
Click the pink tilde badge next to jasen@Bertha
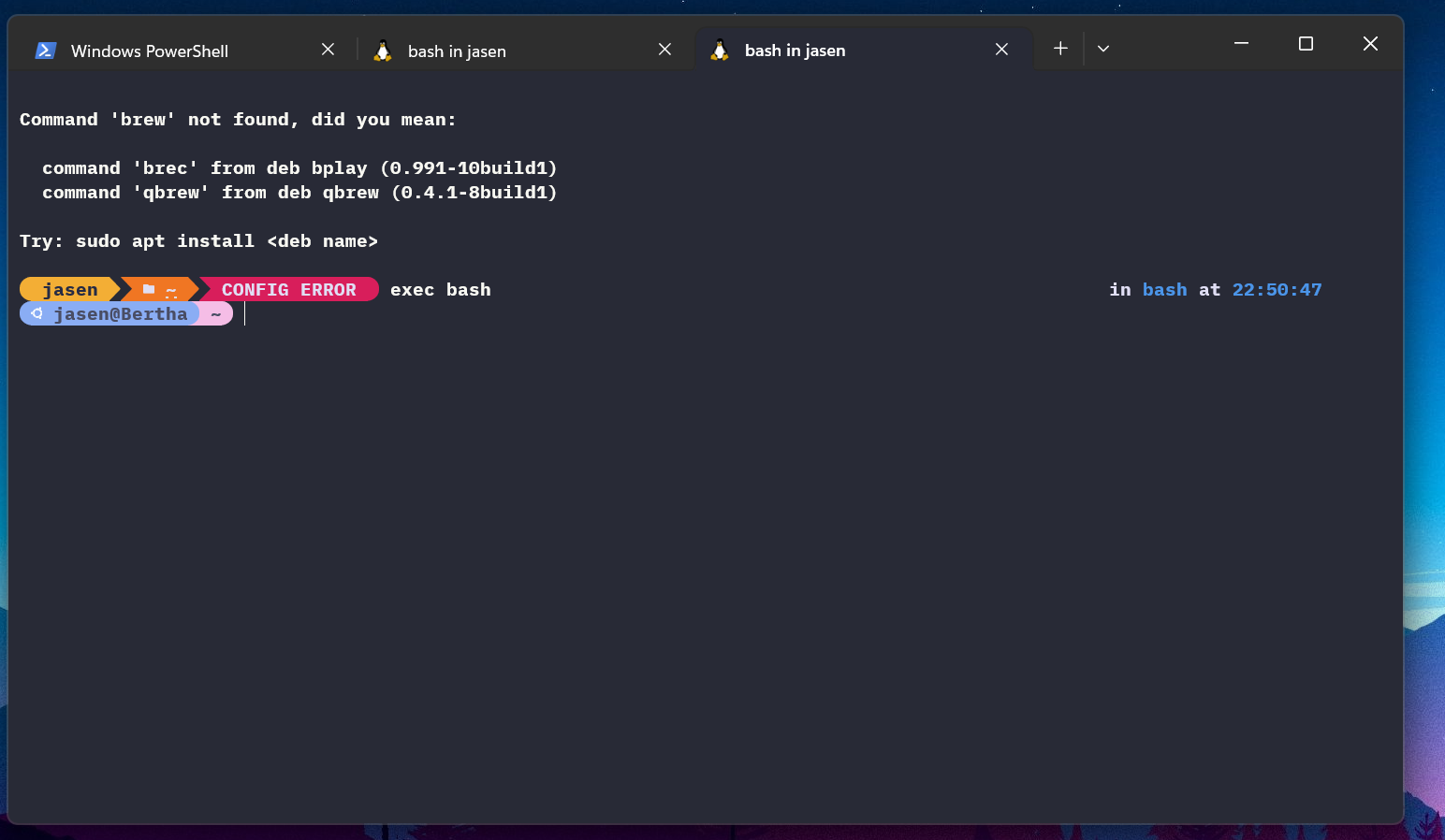point(216,312)
